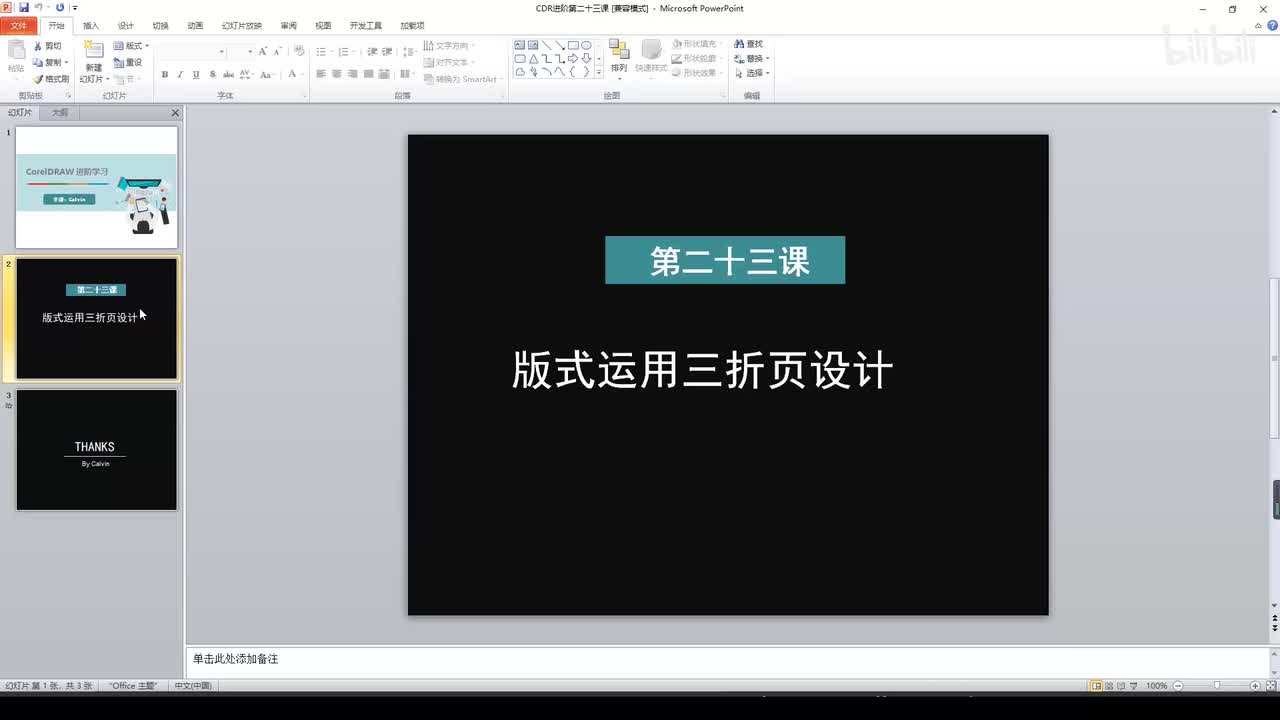Open the 替换 replace dropdown
The width and height of the screenshot is (1280, 720).
[767, 59]
